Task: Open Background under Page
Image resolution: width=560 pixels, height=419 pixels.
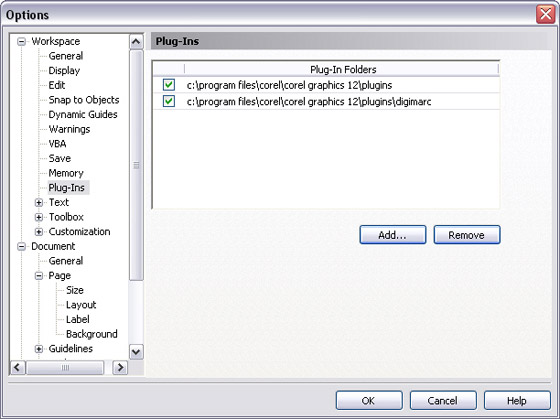Action: 91,334
